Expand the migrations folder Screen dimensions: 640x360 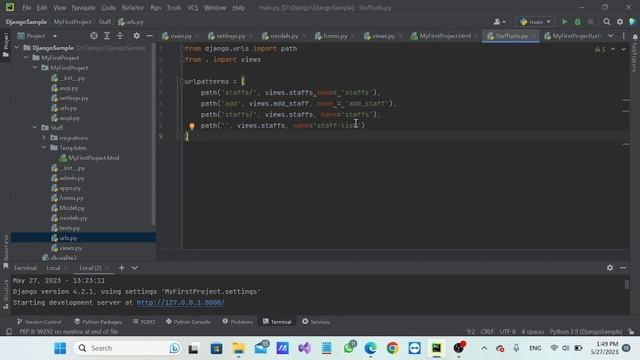(44, 138)
